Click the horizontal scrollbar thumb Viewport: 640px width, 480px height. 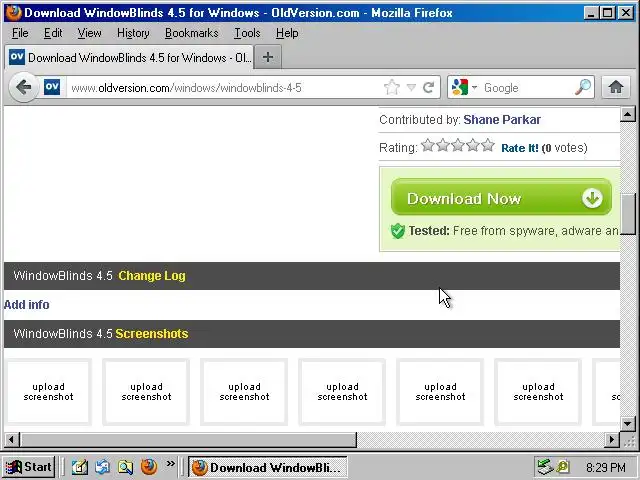[188, 440]
